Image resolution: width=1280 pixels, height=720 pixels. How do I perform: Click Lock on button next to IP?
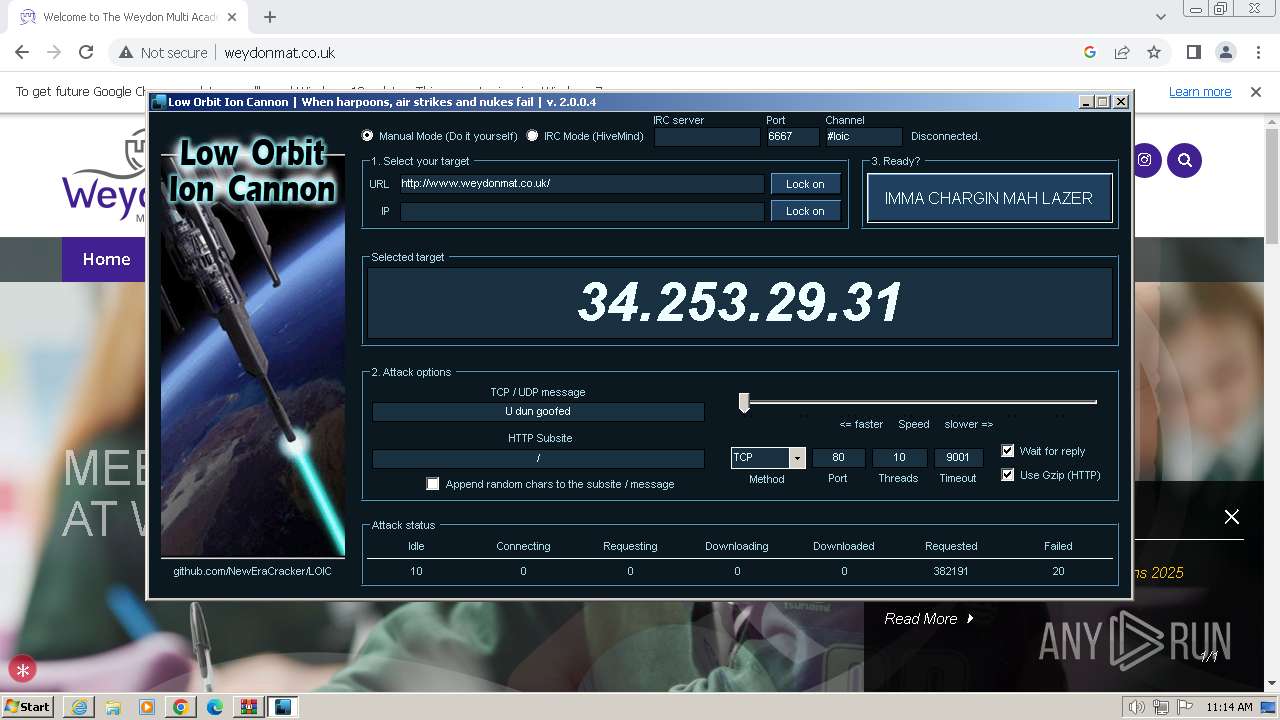(x=805, y=211)
